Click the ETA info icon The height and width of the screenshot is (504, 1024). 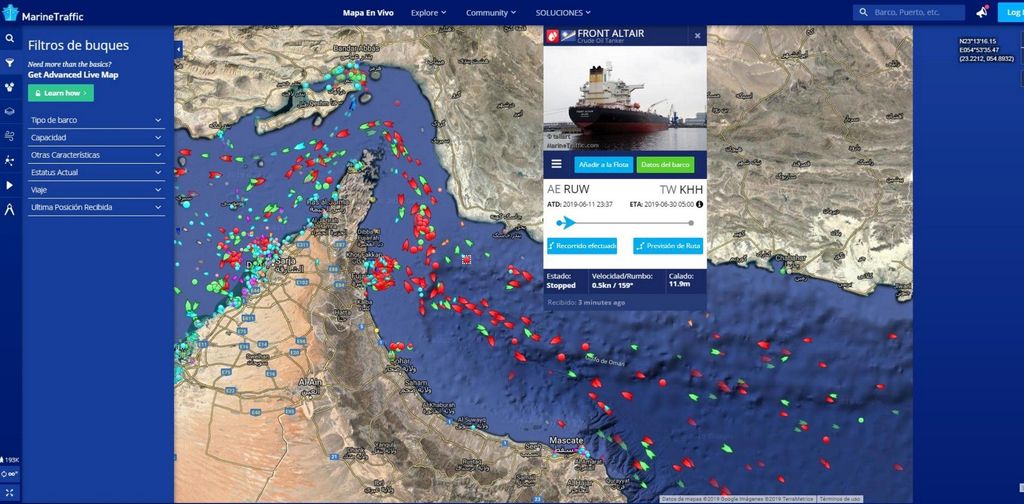(699, 204)
